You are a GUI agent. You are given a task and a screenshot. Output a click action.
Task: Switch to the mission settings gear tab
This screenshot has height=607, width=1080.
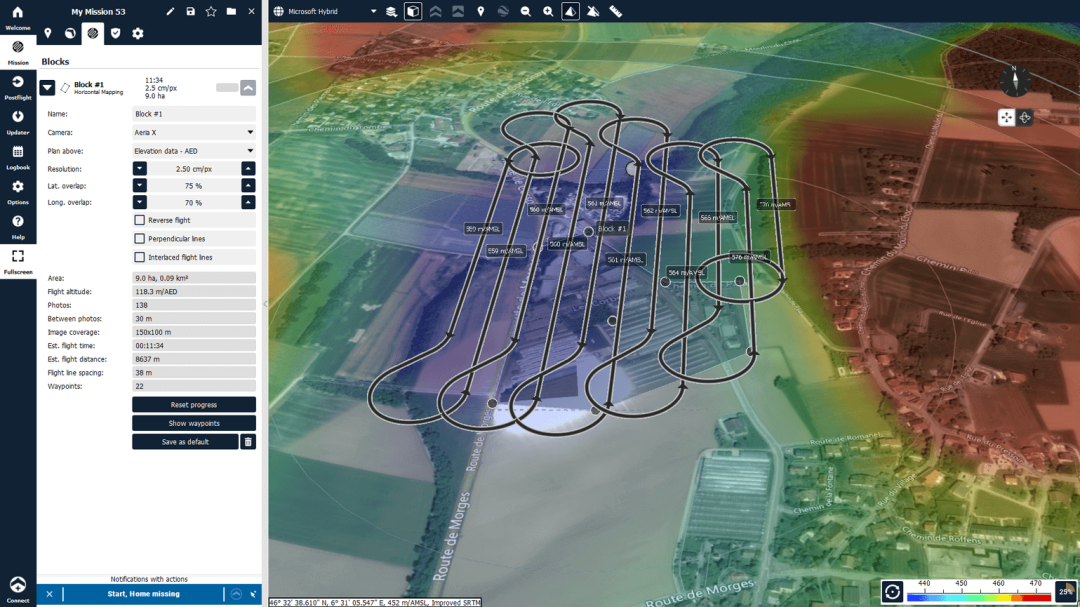(x=138, y=33)
